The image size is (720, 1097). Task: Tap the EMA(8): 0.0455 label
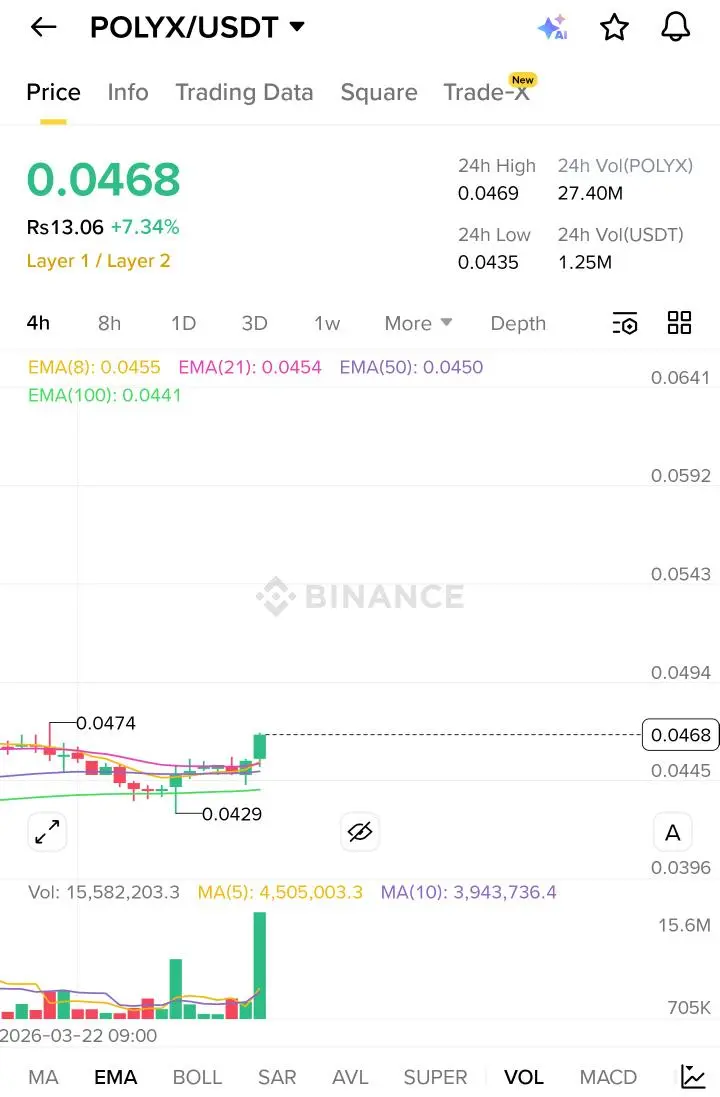click(94, 367)
